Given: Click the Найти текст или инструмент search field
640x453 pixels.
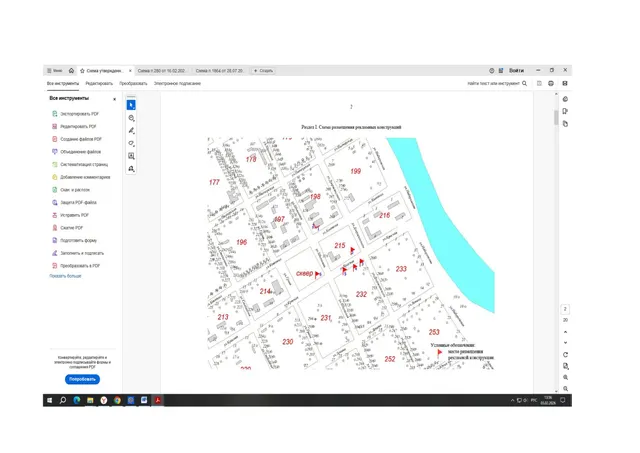Looking at the screenshot, I should (x=497, y=83).
